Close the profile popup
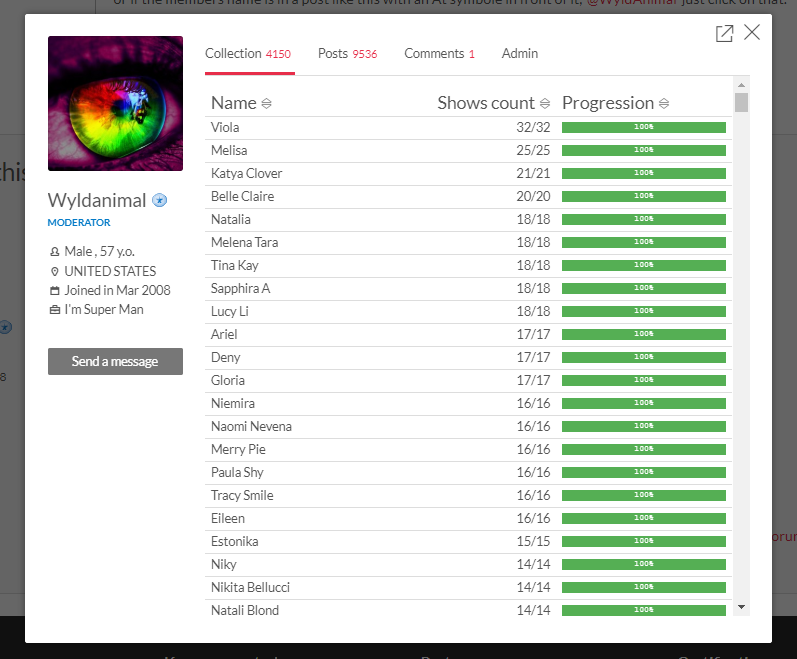The height and width of the screenshot is (659, 797). coord(752,33)
